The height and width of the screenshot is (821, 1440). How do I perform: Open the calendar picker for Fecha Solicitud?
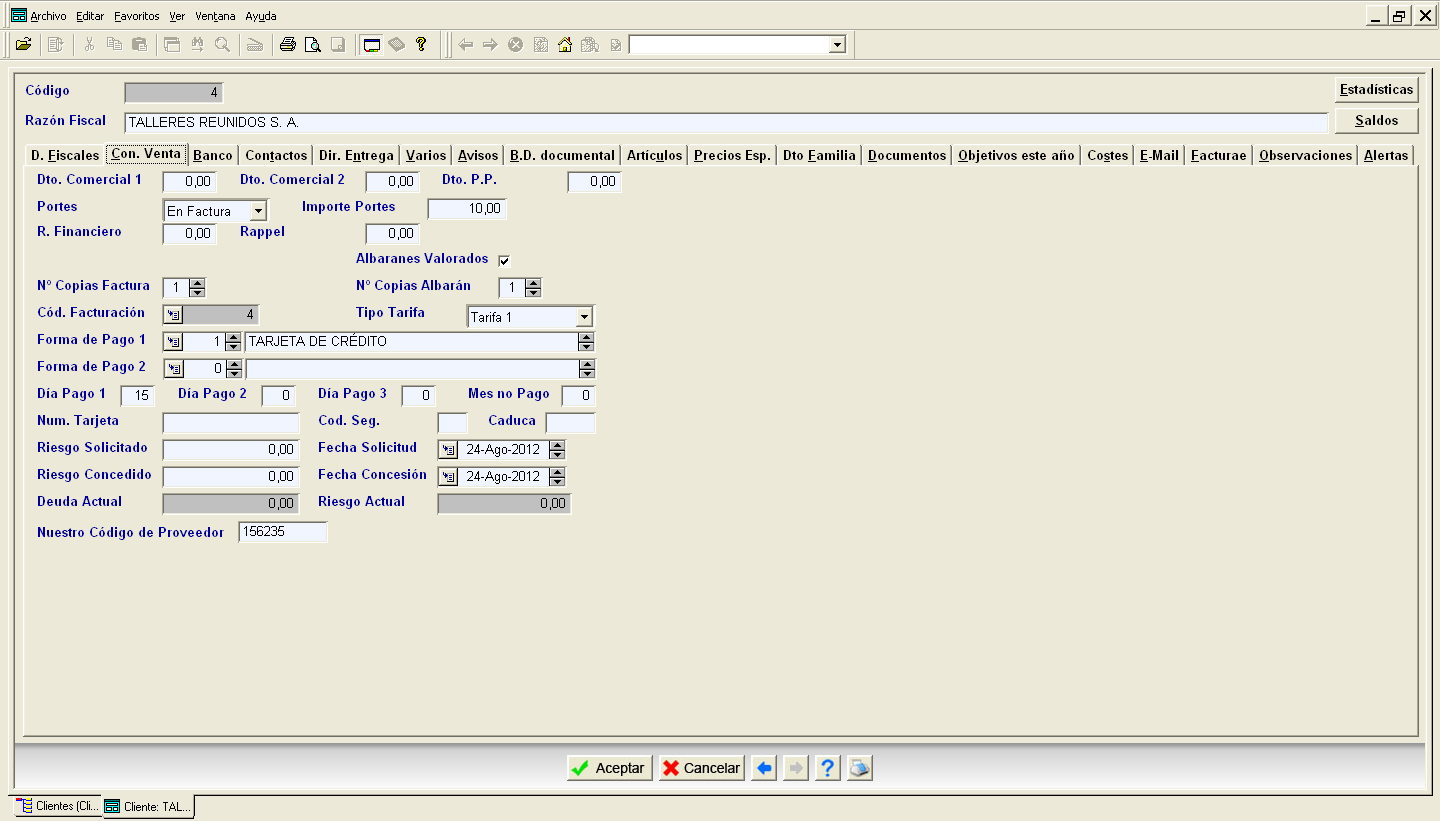pyautogui.click(x=449, y=450)
